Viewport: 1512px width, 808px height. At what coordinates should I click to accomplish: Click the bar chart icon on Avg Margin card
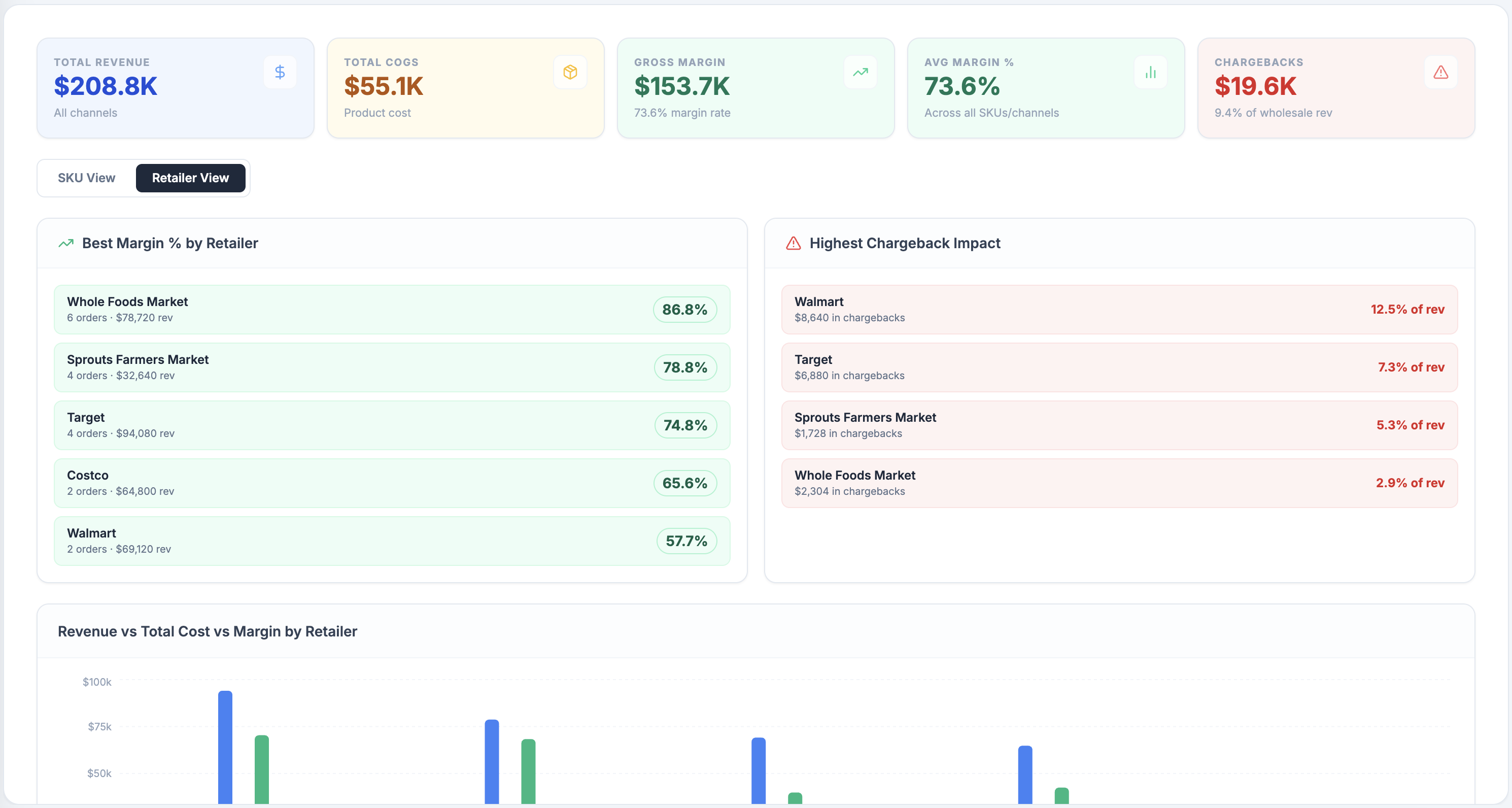point(1150,72)
